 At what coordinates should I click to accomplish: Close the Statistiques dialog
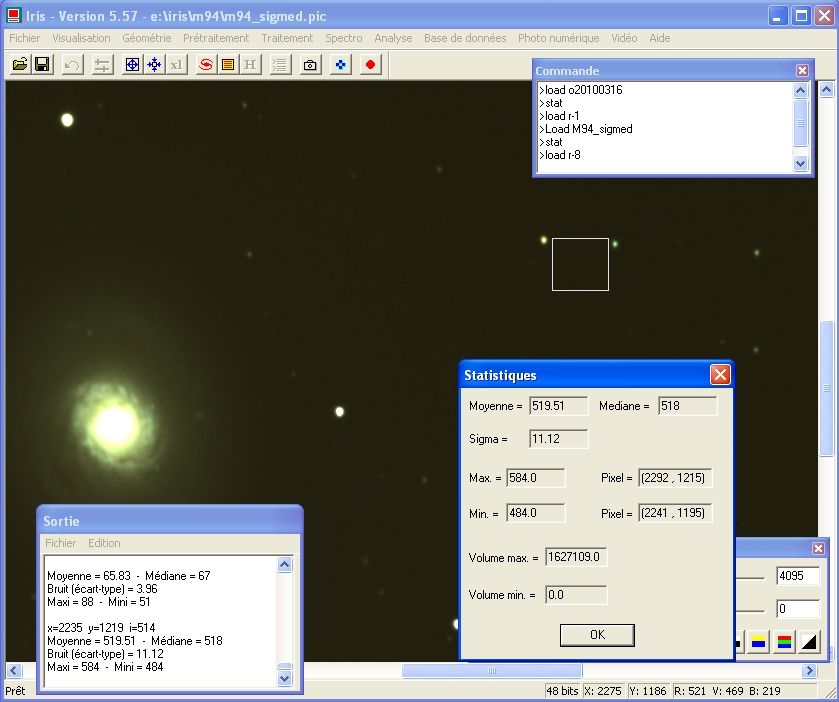coord(720,375)
